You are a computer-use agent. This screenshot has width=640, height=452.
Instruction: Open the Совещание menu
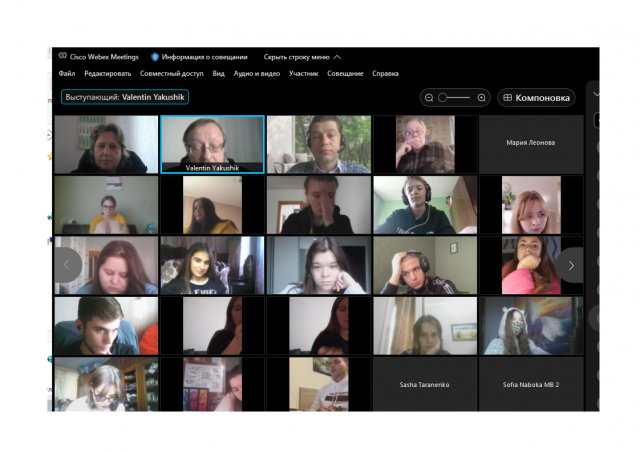pos(345,73)
